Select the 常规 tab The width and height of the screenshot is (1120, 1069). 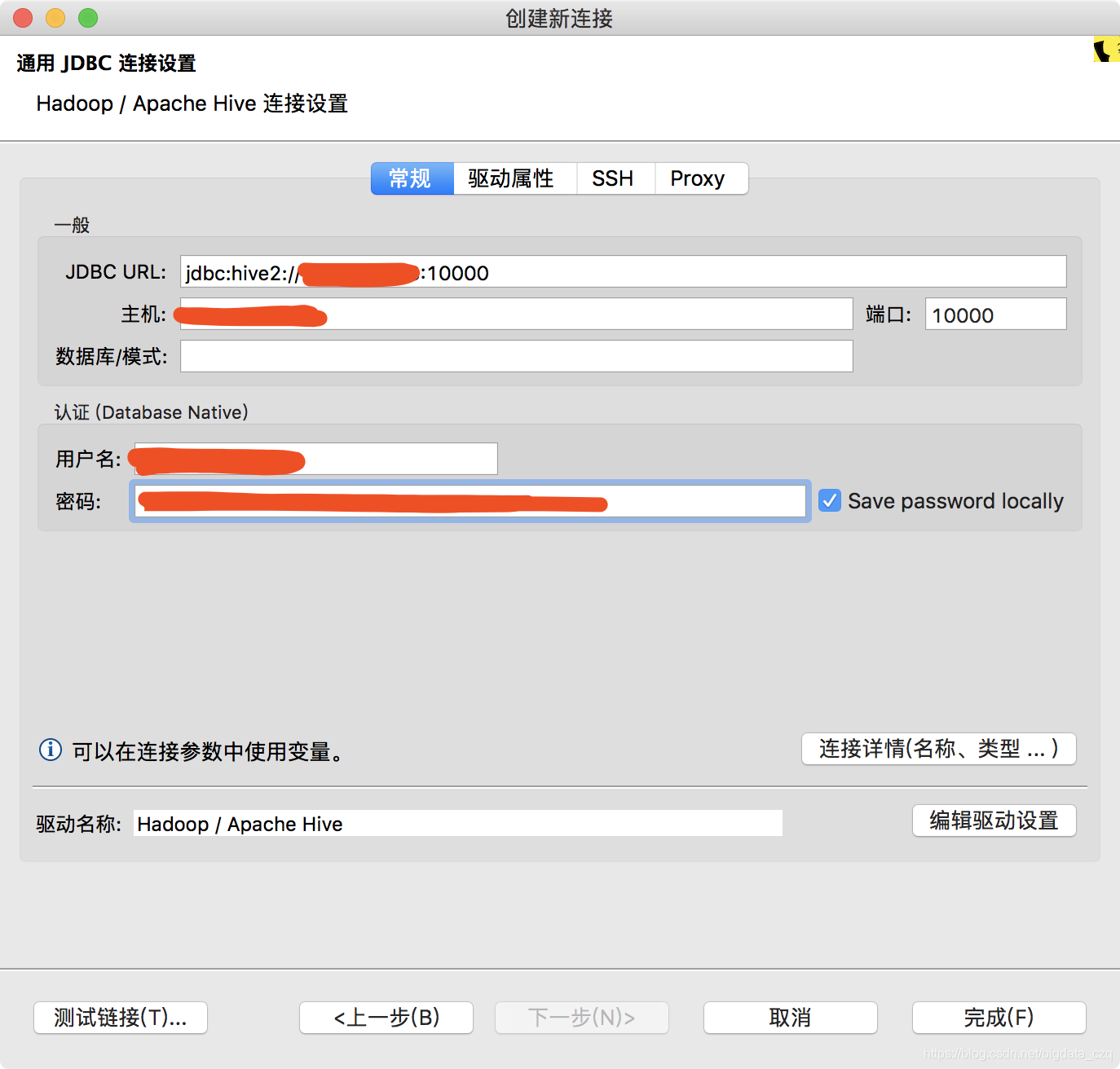point(412,178)
